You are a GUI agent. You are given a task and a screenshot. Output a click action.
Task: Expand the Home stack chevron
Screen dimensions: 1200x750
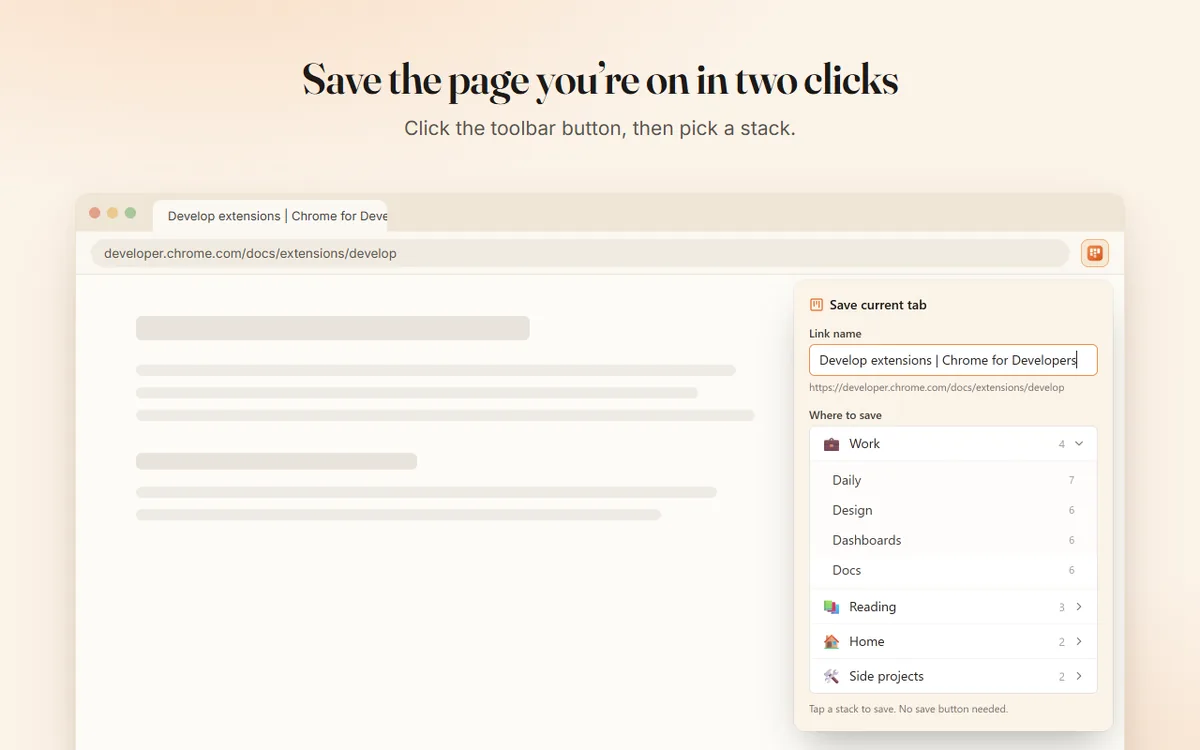coord(1079,642)
